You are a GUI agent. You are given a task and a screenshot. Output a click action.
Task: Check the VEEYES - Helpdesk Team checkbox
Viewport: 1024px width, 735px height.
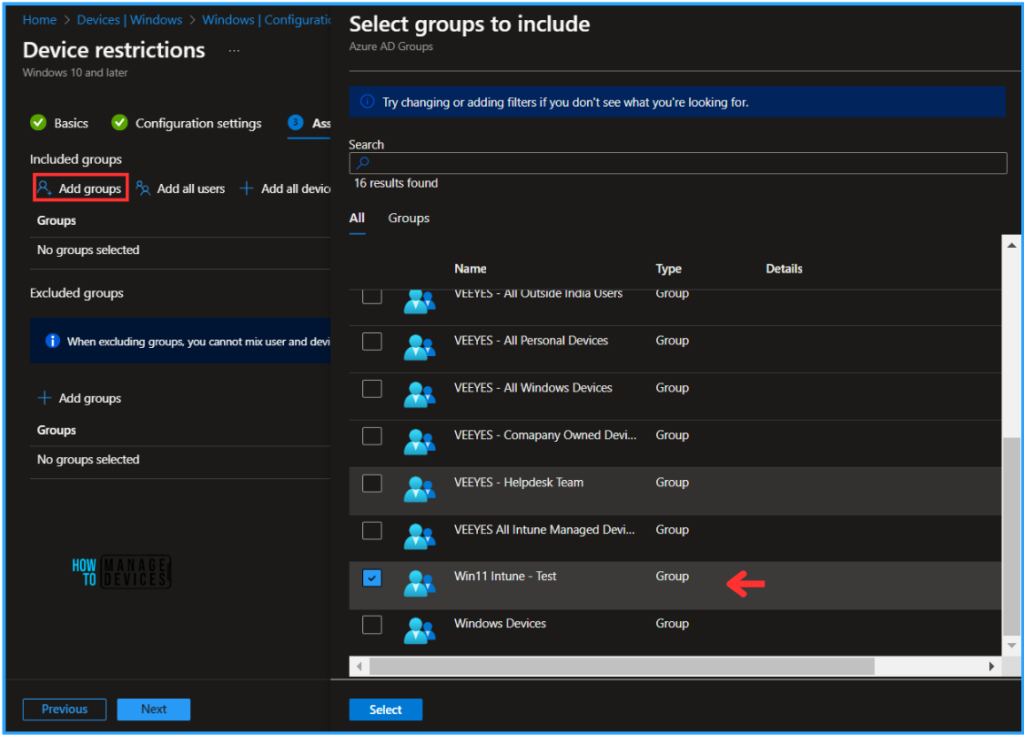(372, 483)
